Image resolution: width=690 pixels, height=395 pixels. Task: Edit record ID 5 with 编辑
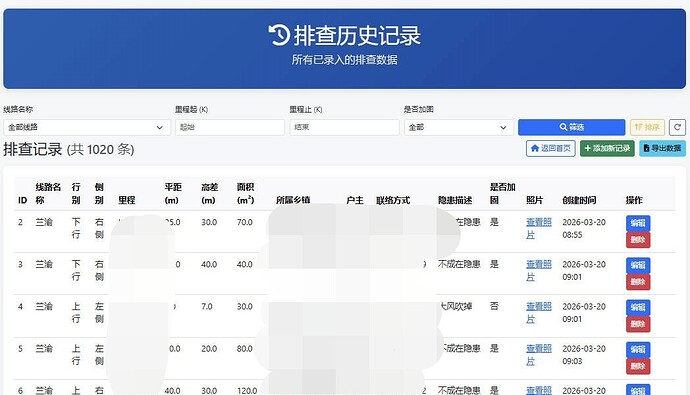click(638, 350)
